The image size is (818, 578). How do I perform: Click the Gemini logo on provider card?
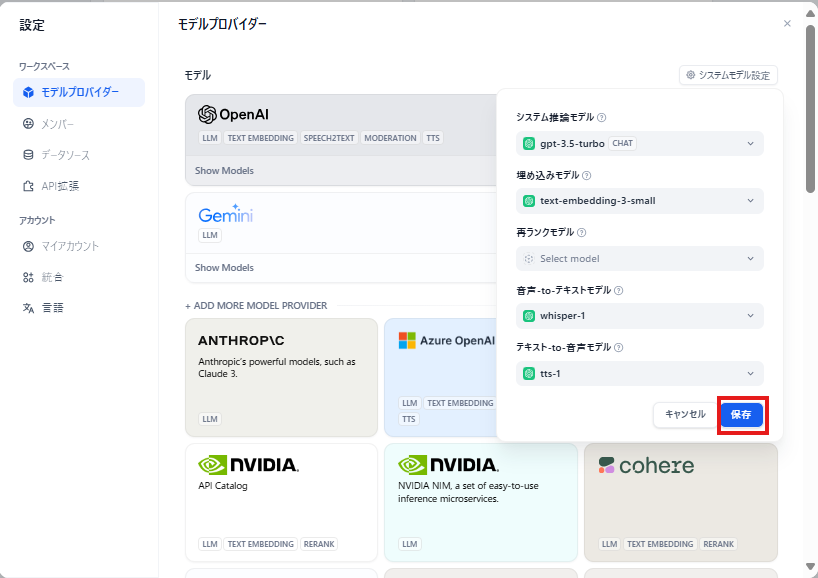click(225, 213)
